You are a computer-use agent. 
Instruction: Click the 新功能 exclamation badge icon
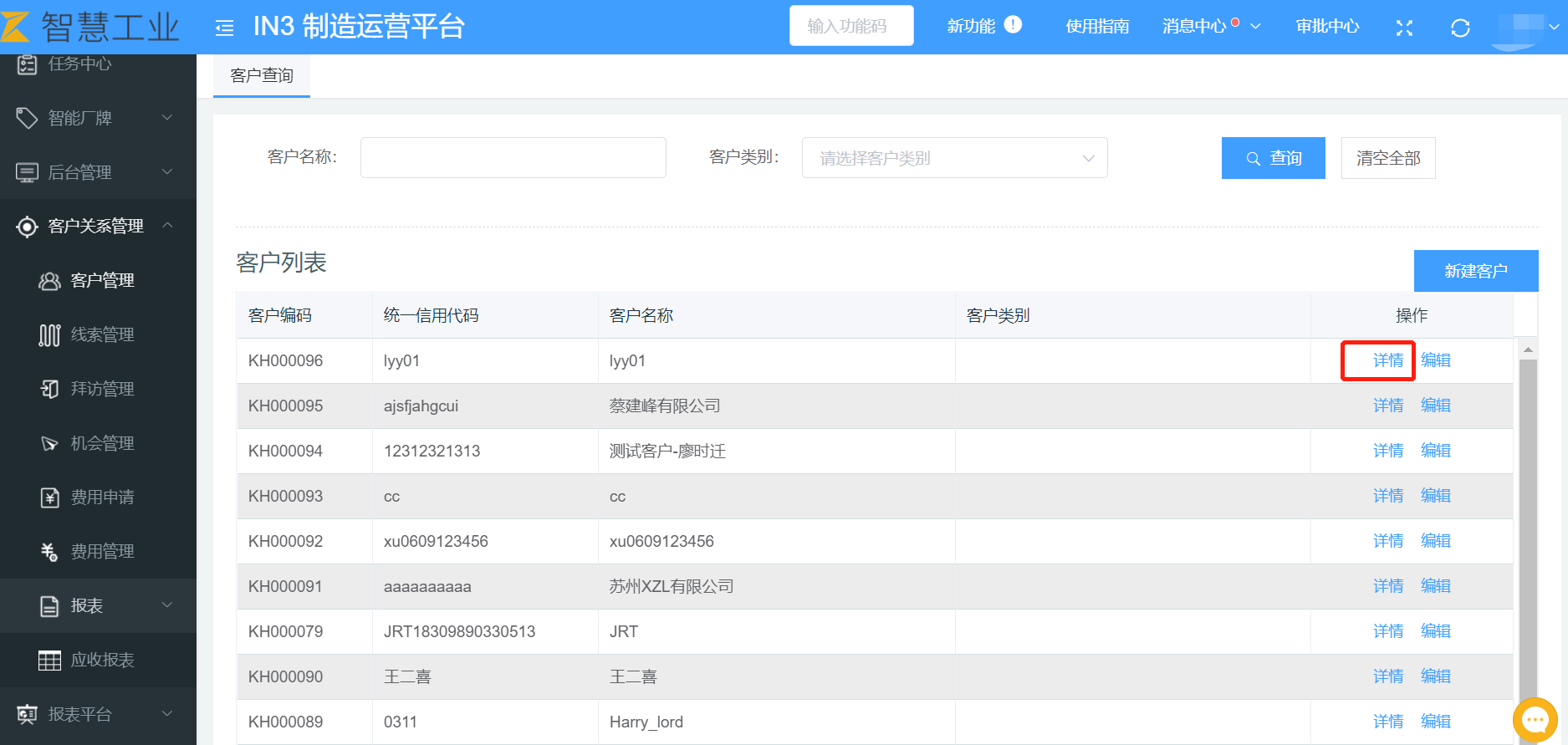(x=1013, y=25)
